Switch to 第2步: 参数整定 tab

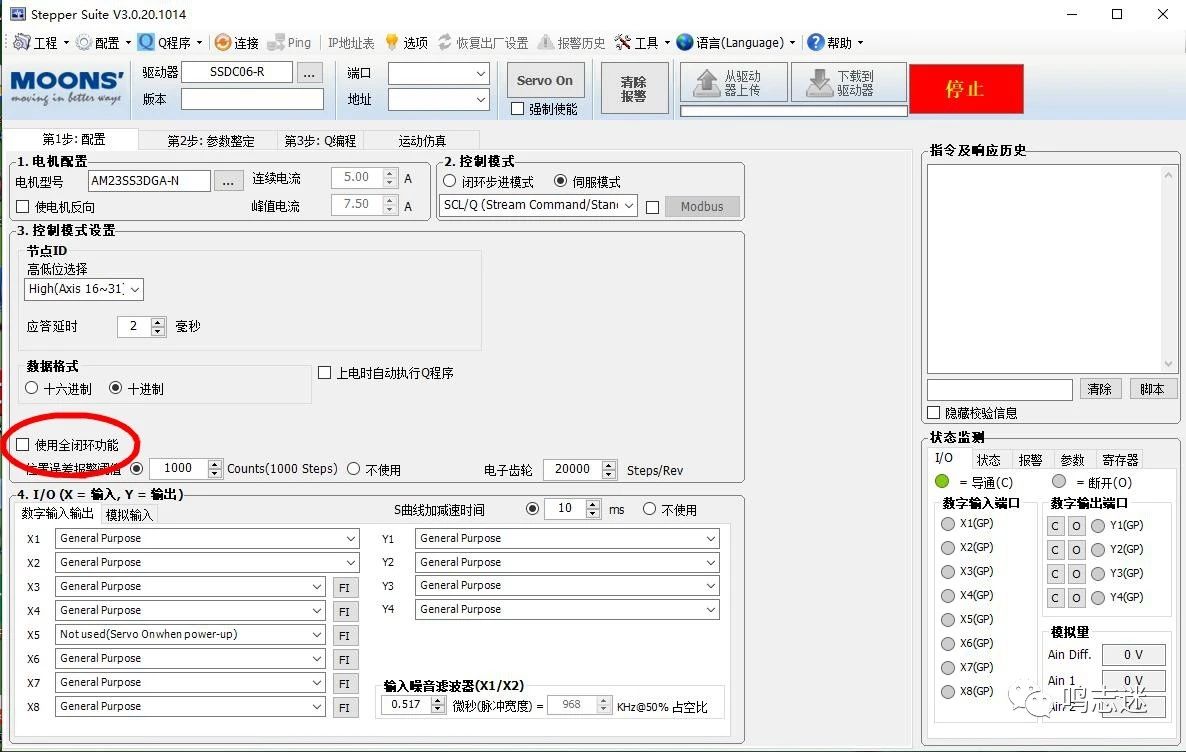point(211,141)
